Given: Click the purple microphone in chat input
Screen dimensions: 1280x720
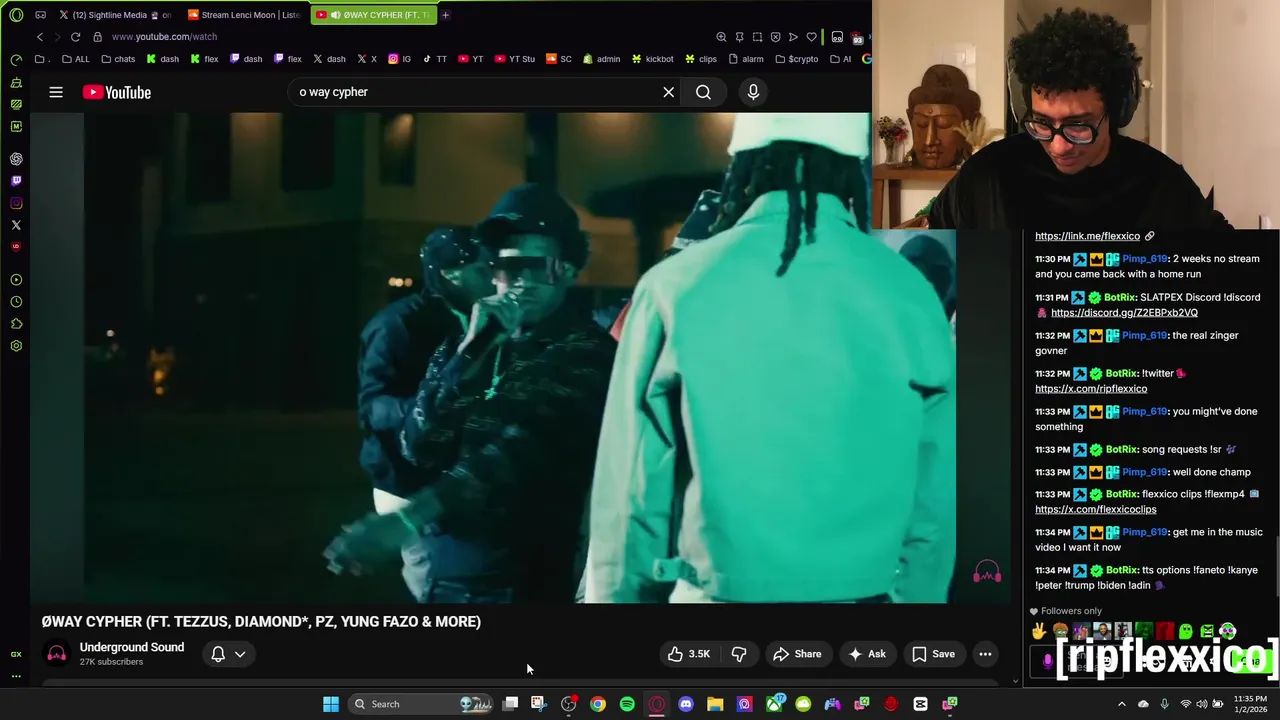Looking at the screenshot, I should [1047, 661].
